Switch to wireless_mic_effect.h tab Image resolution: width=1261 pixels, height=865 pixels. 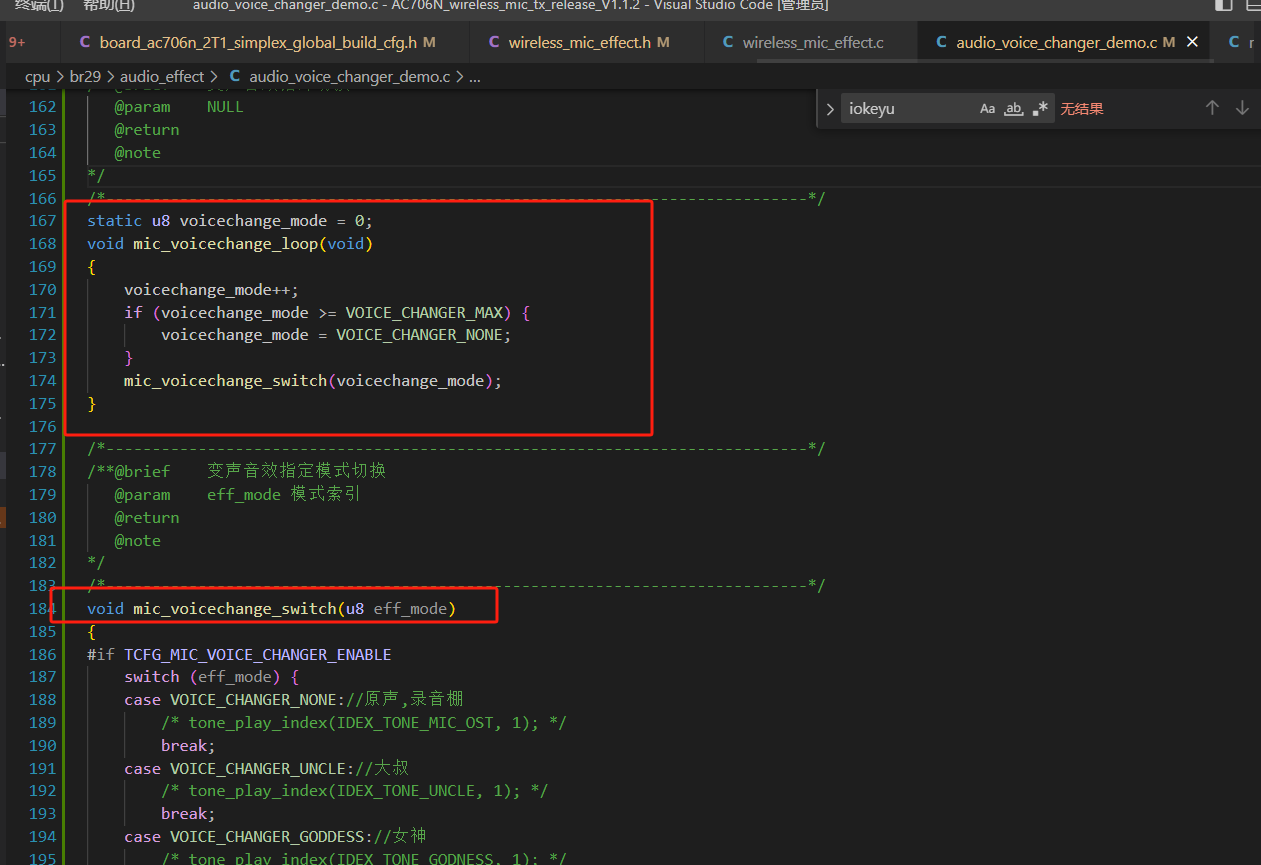pyautogui.click(x=578, y=42)
